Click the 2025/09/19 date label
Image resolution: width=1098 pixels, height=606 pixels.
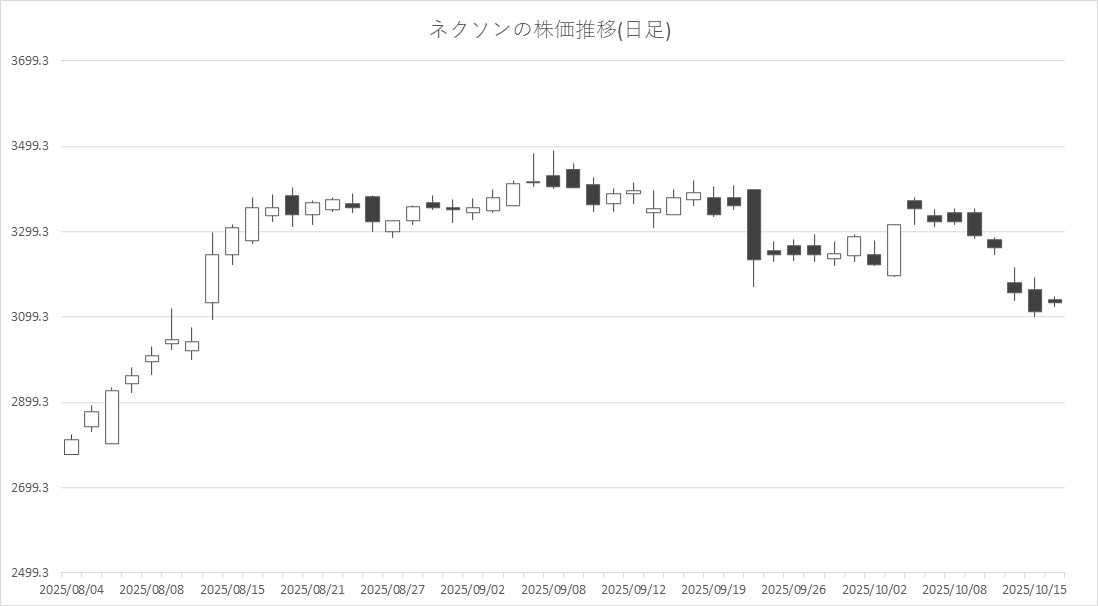click(x=713, y=590)
